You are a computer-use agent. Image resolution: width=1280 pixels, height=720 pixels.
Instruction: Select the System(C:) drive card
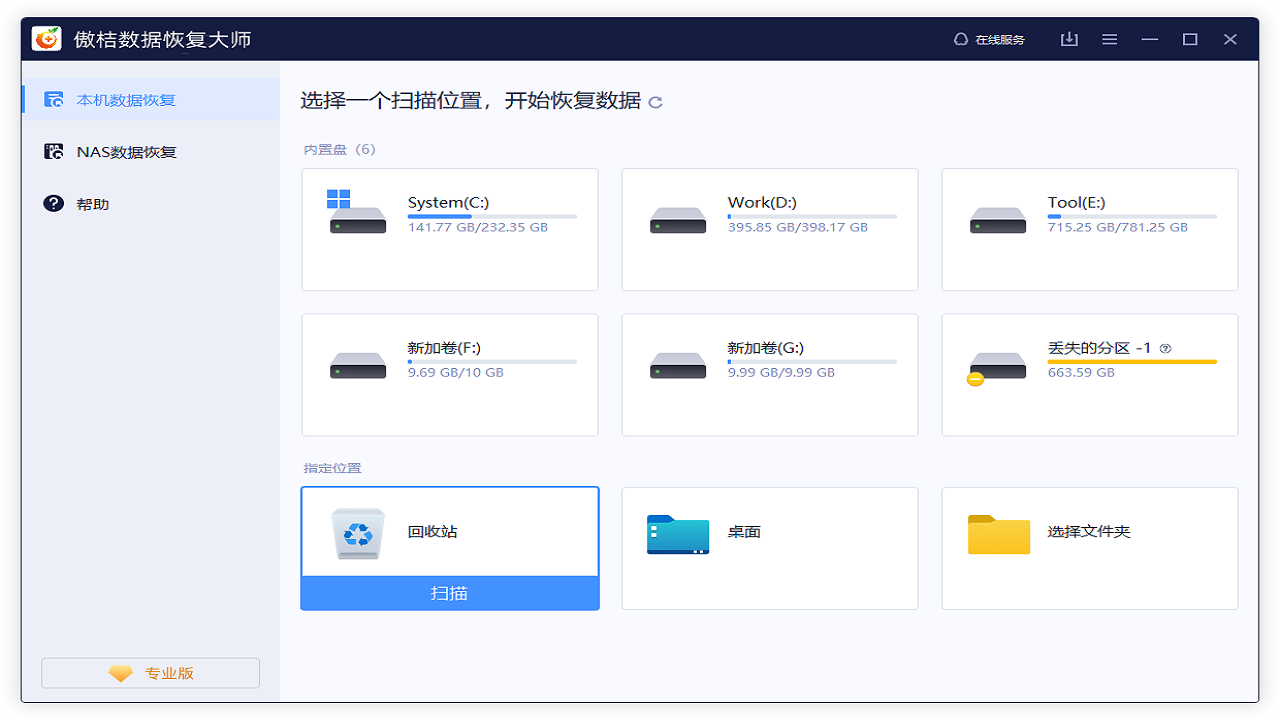coord(449,229)
